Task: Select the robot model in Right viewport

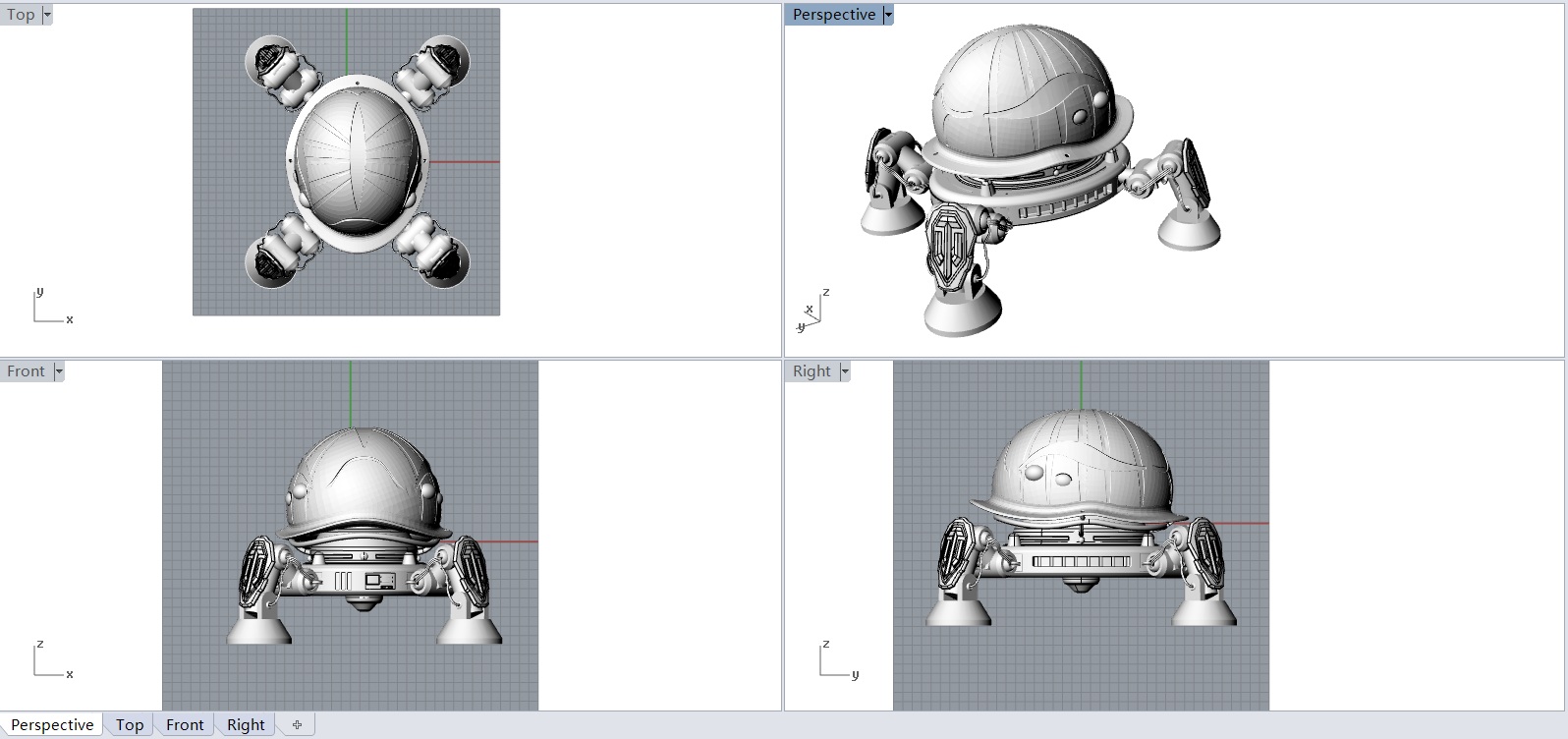Action: tap(1081, 516)
